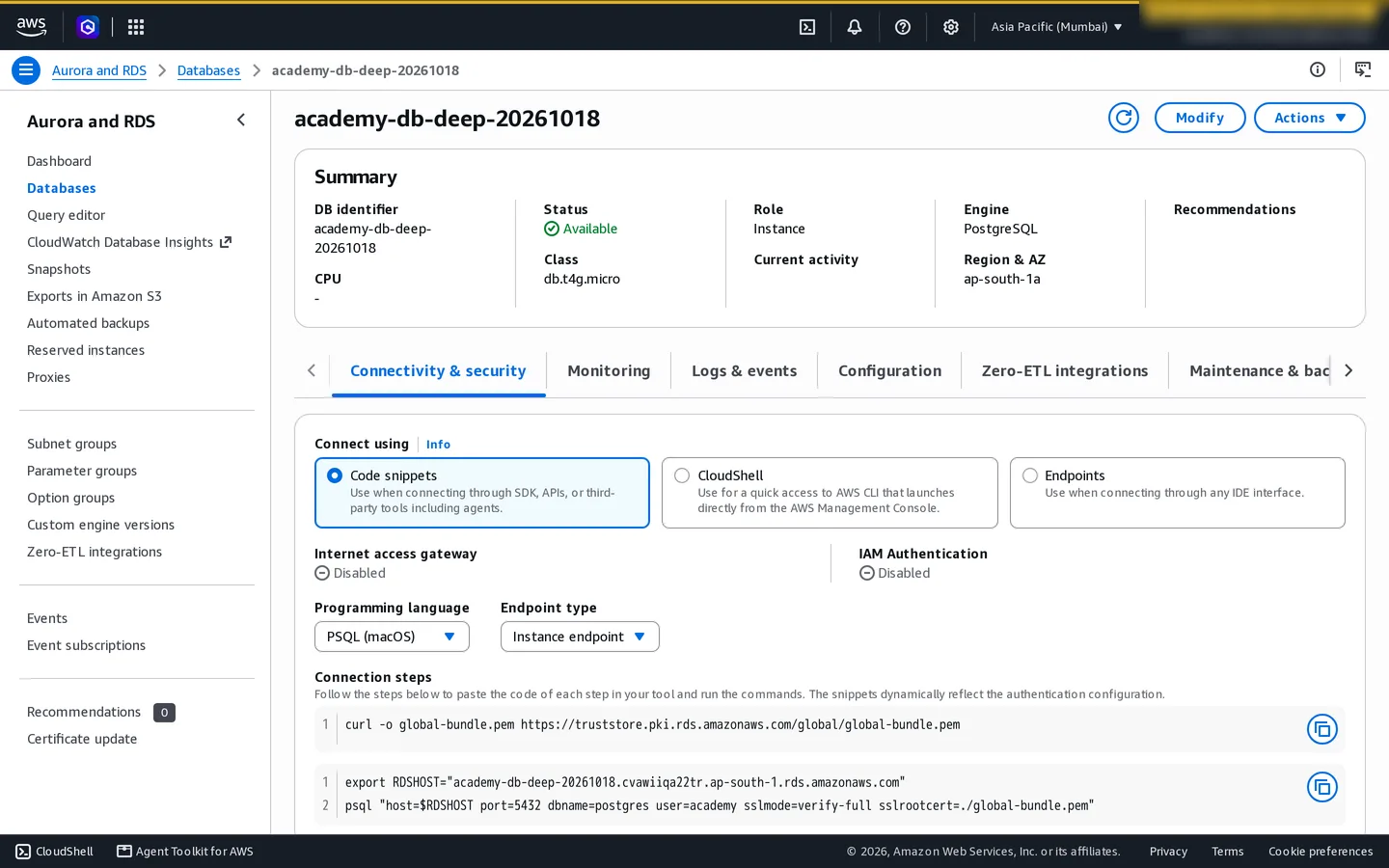Image resolution: width=1389 pixels, height=868 pixels.
Task: Click the Modify button
Action: 1200,118
